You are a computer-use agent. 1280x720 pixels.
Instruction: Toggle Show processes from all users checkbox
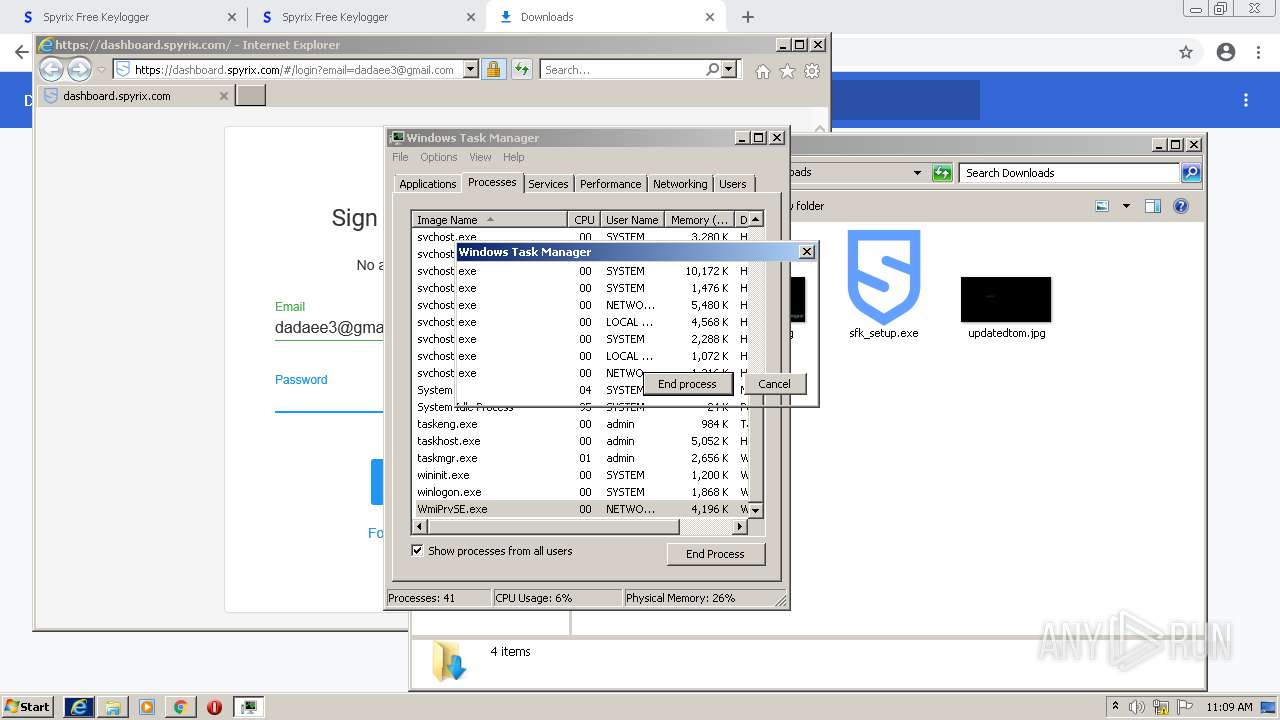[418, 551]
